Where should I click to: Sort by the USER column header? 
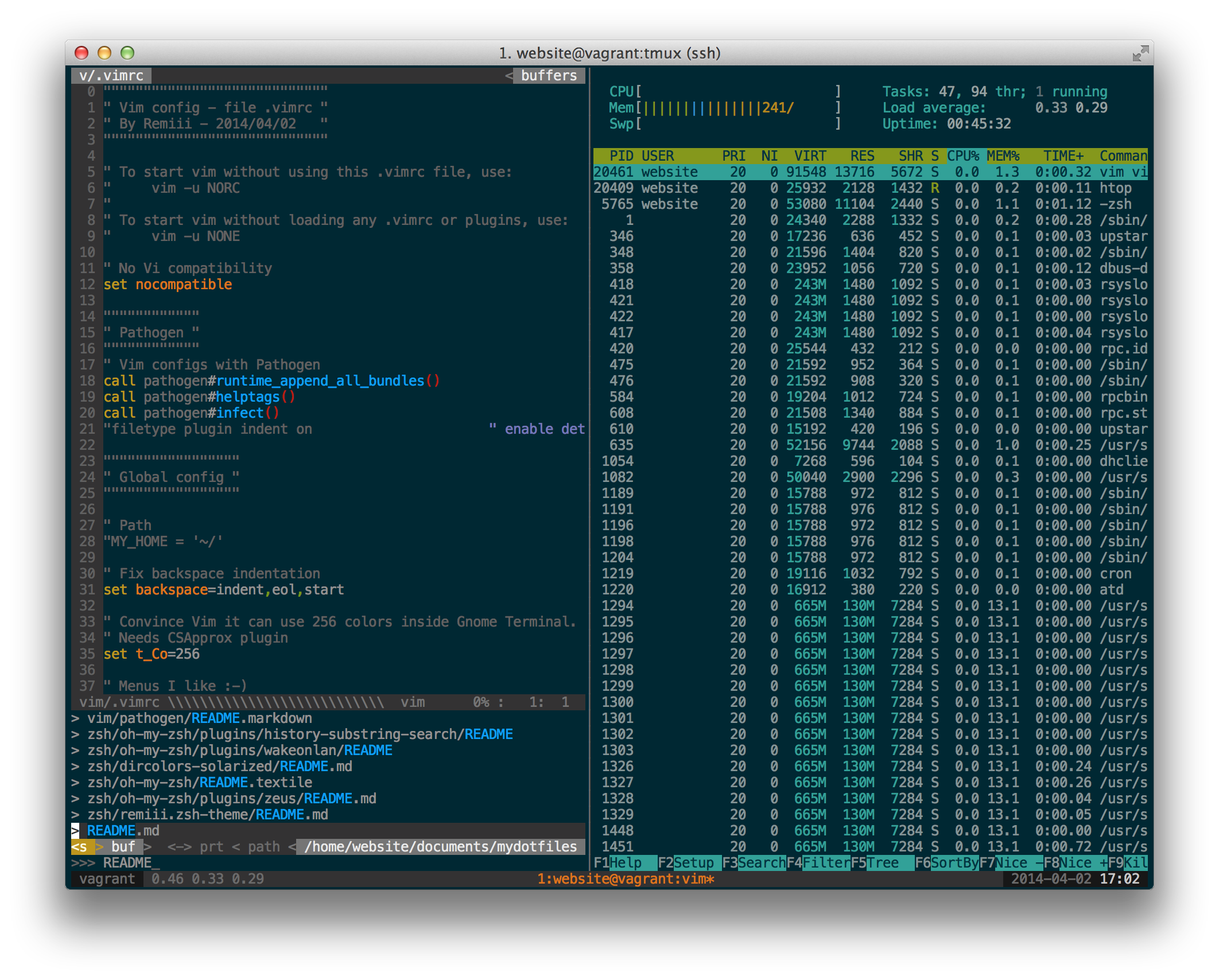(658, 156)
